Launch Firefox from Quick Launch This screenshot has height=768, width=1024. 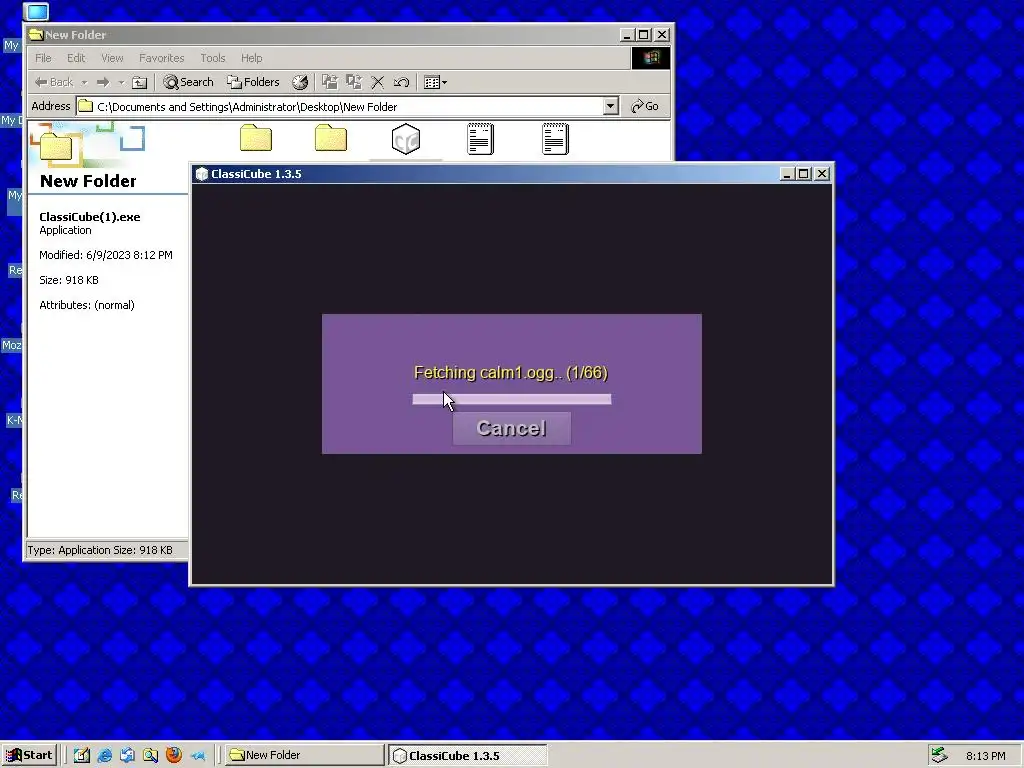pos(174,755)
